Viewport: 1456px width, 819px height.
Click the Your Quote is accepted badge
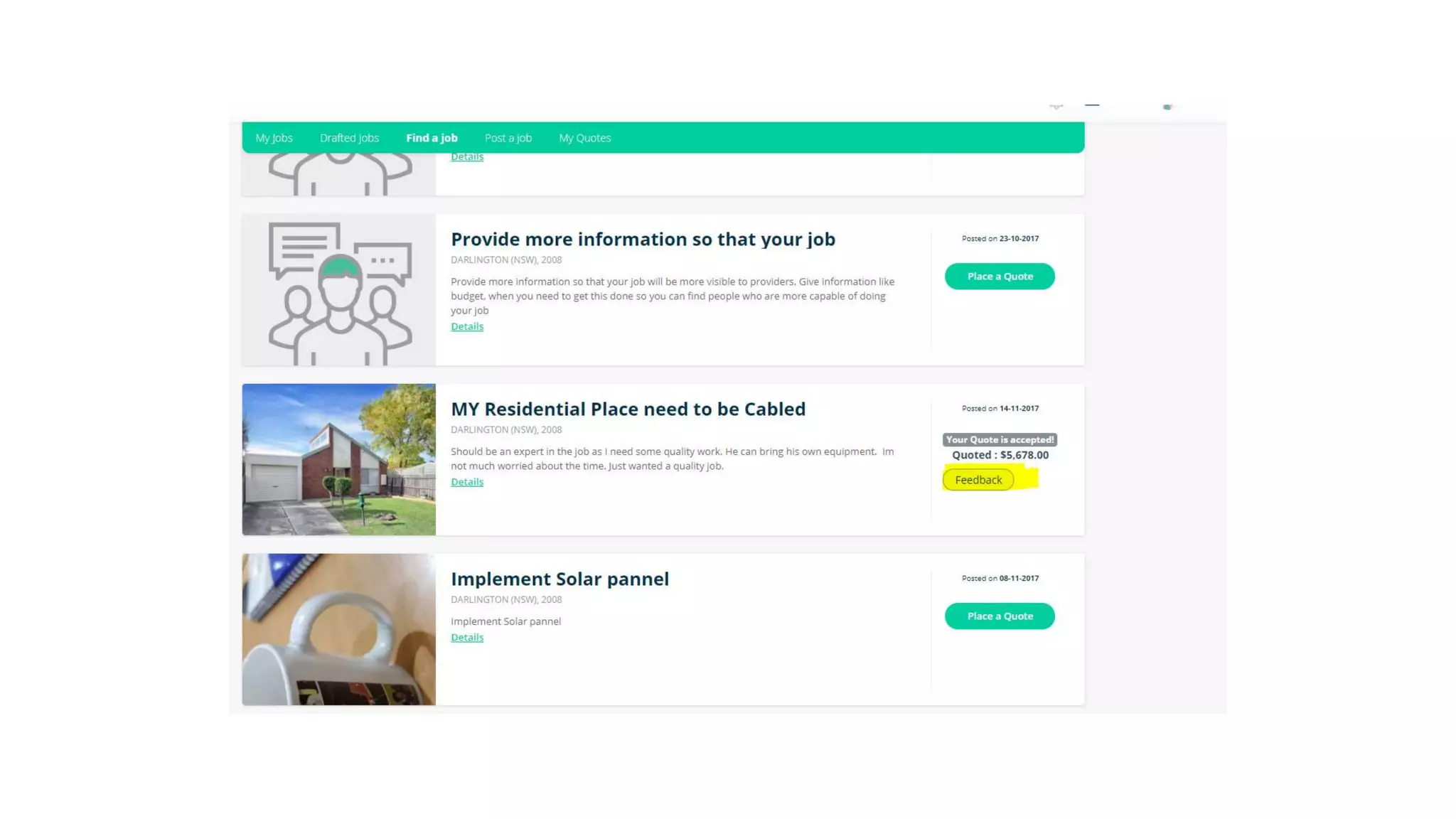pyautogui.click(x=1000, y=439)
